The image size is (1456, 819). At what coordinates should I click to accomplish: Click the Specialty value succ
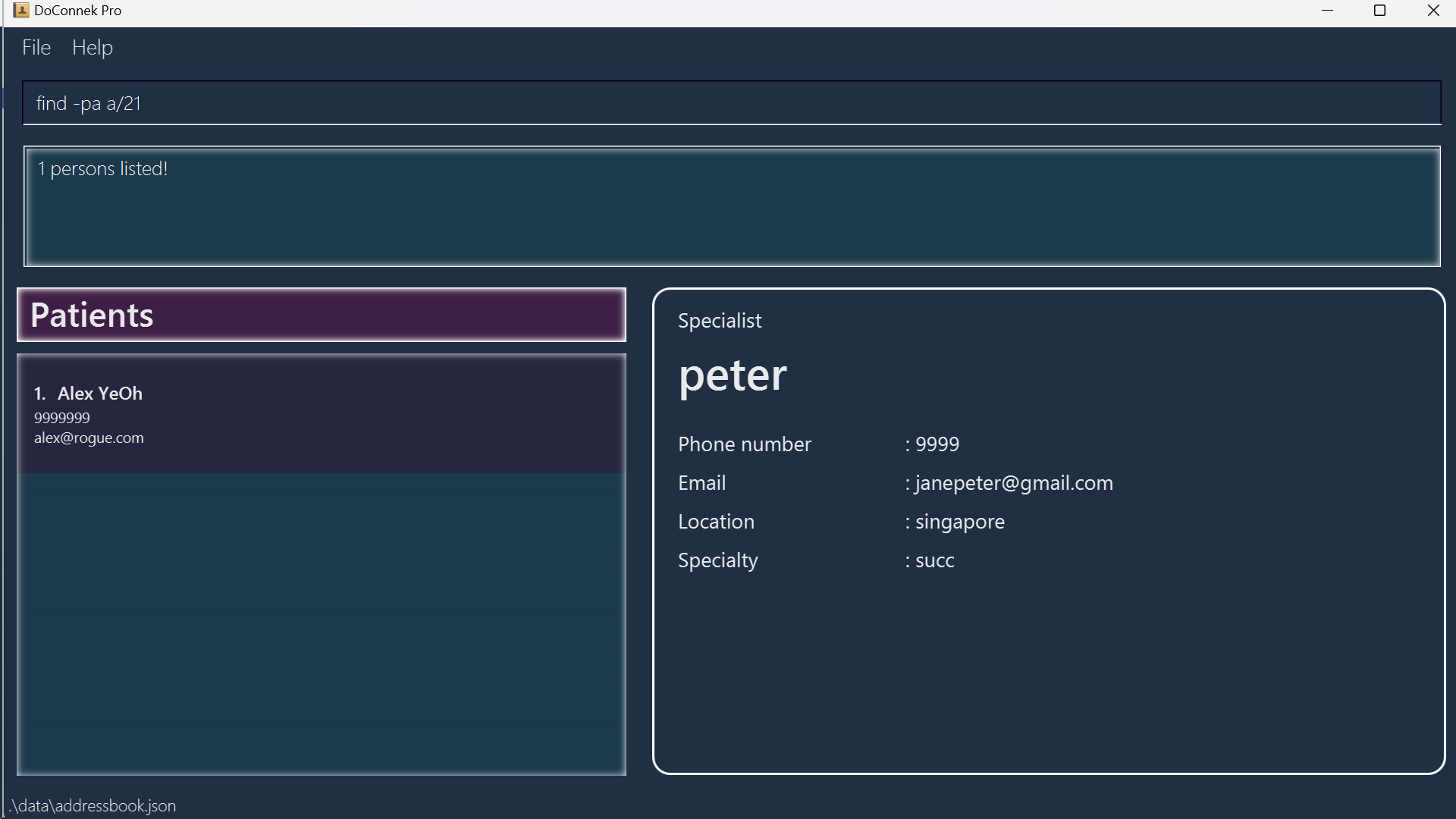click(934, 560)
